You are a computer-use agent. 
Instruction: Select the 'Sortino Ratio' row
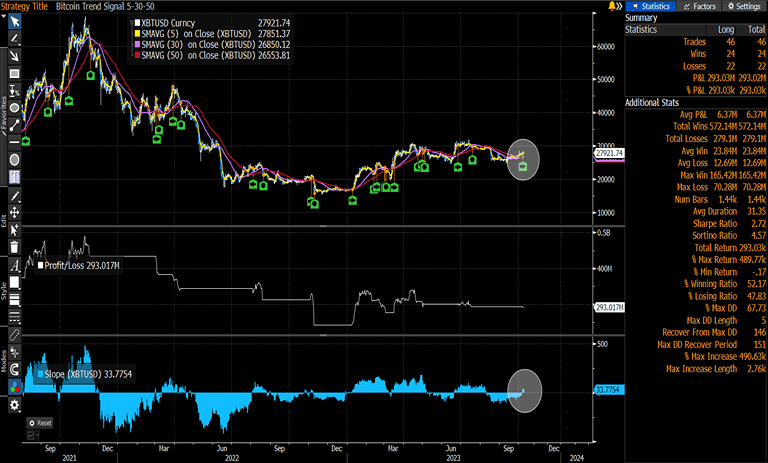[x=696, y=236]
